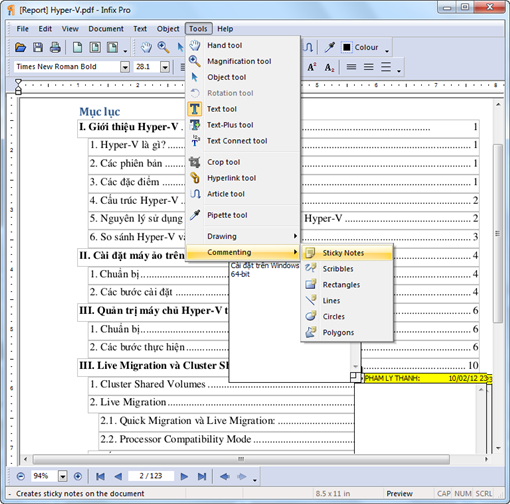Click the forward view navigation arrow
The image size is (510, 504).
tap(242, 476)
